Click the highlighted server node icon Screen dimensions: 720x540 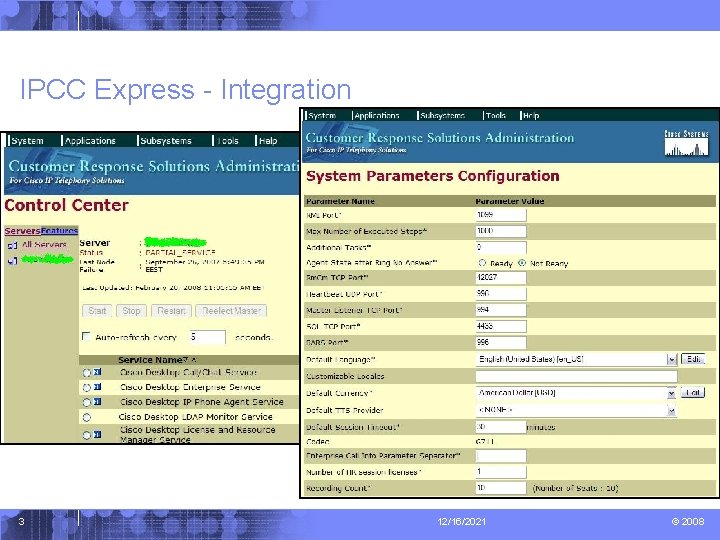pos(12,261)
